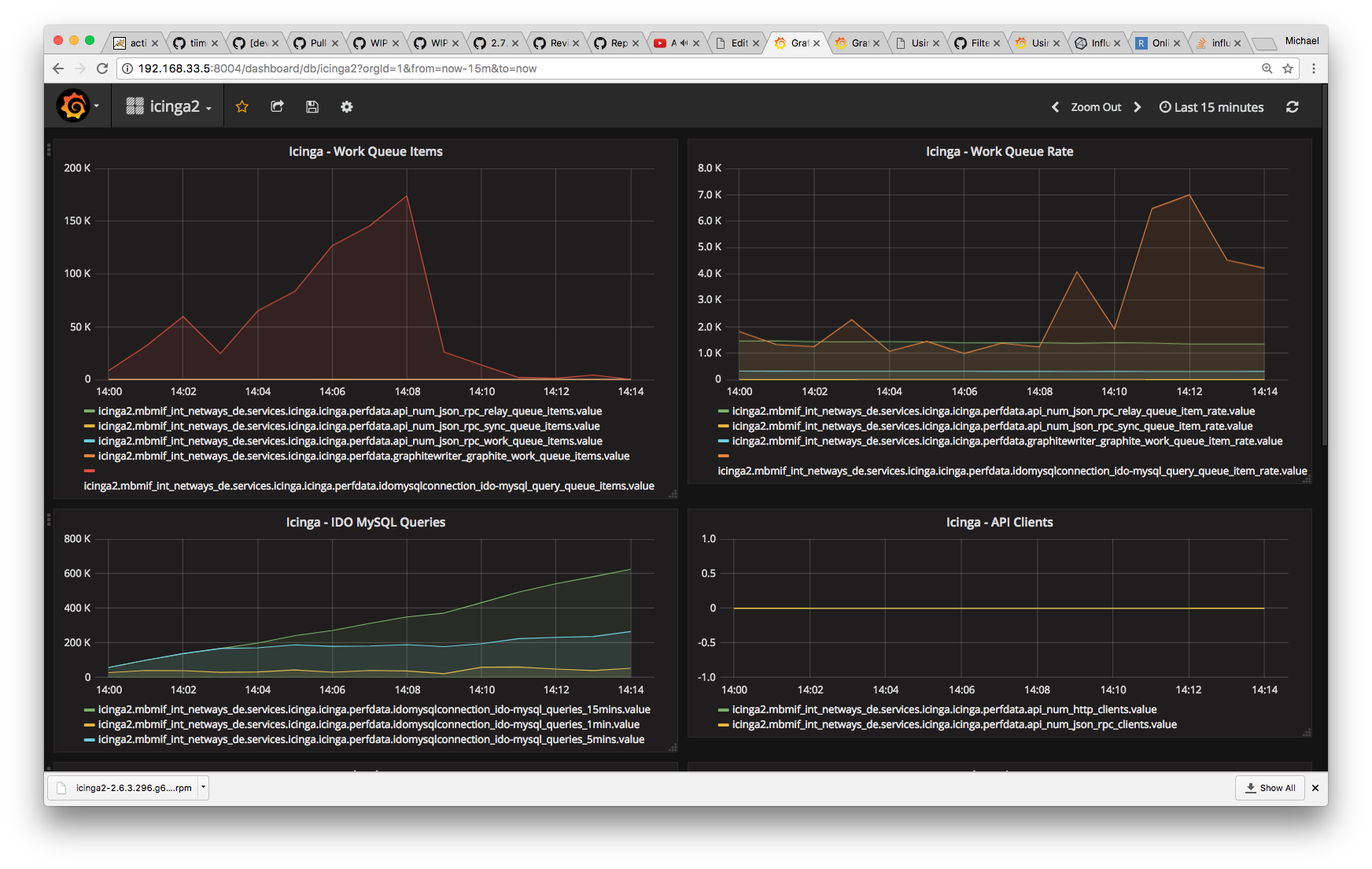Toggle ido-mysql_queries_15mins series visibility
1372x869 pixels.
tap(374, 709)
